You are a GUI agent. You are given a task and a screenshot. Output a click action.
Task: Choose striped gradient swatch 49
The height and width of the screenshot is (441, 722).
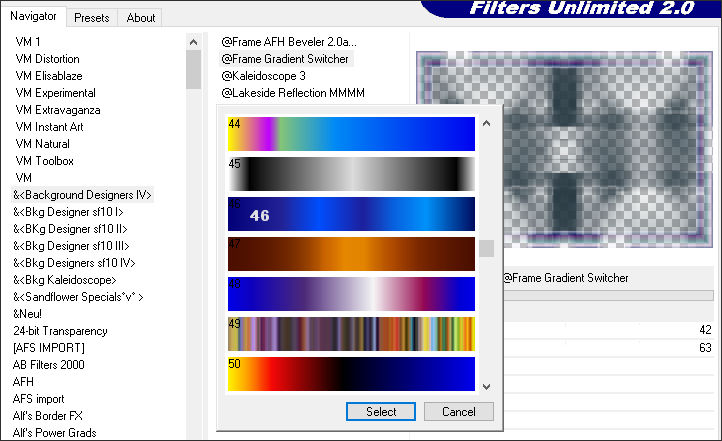pyautogui.click(x=351, y=334)
